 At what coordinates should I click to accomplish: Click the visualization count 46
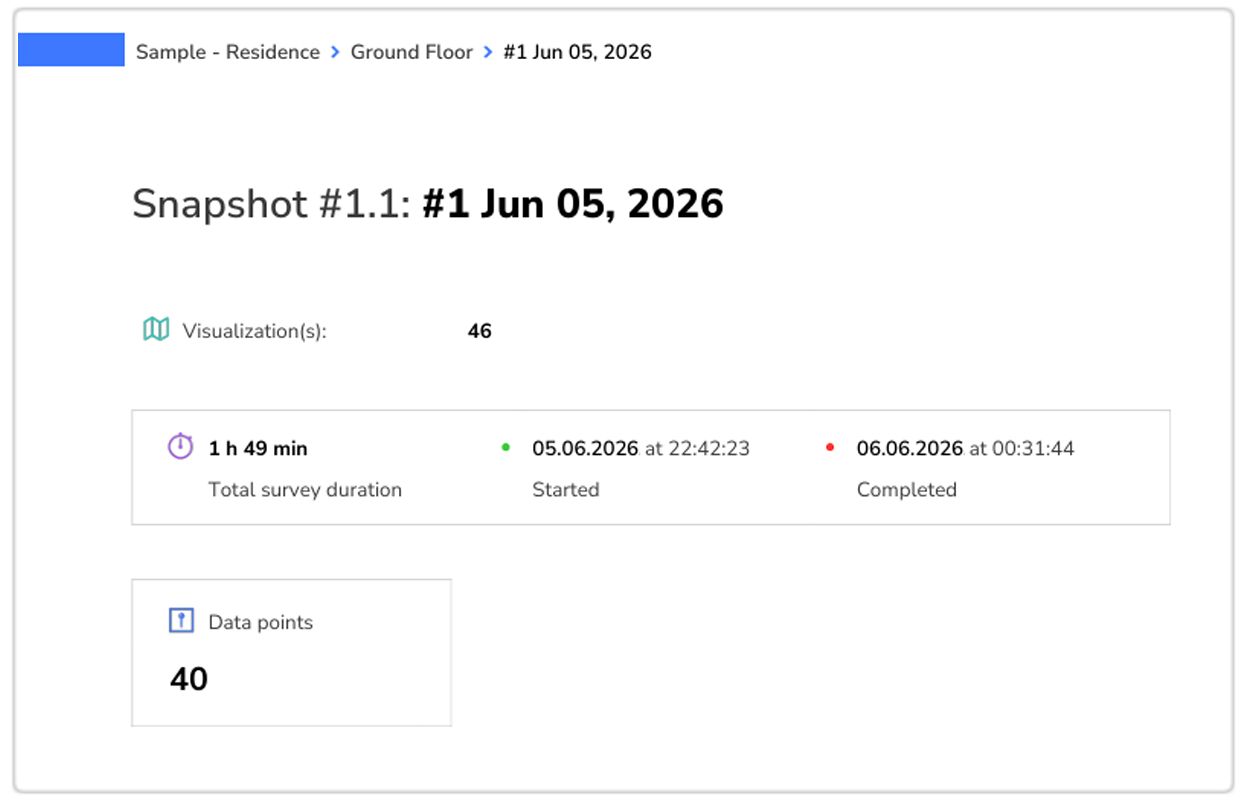click(x=480, y=331)
